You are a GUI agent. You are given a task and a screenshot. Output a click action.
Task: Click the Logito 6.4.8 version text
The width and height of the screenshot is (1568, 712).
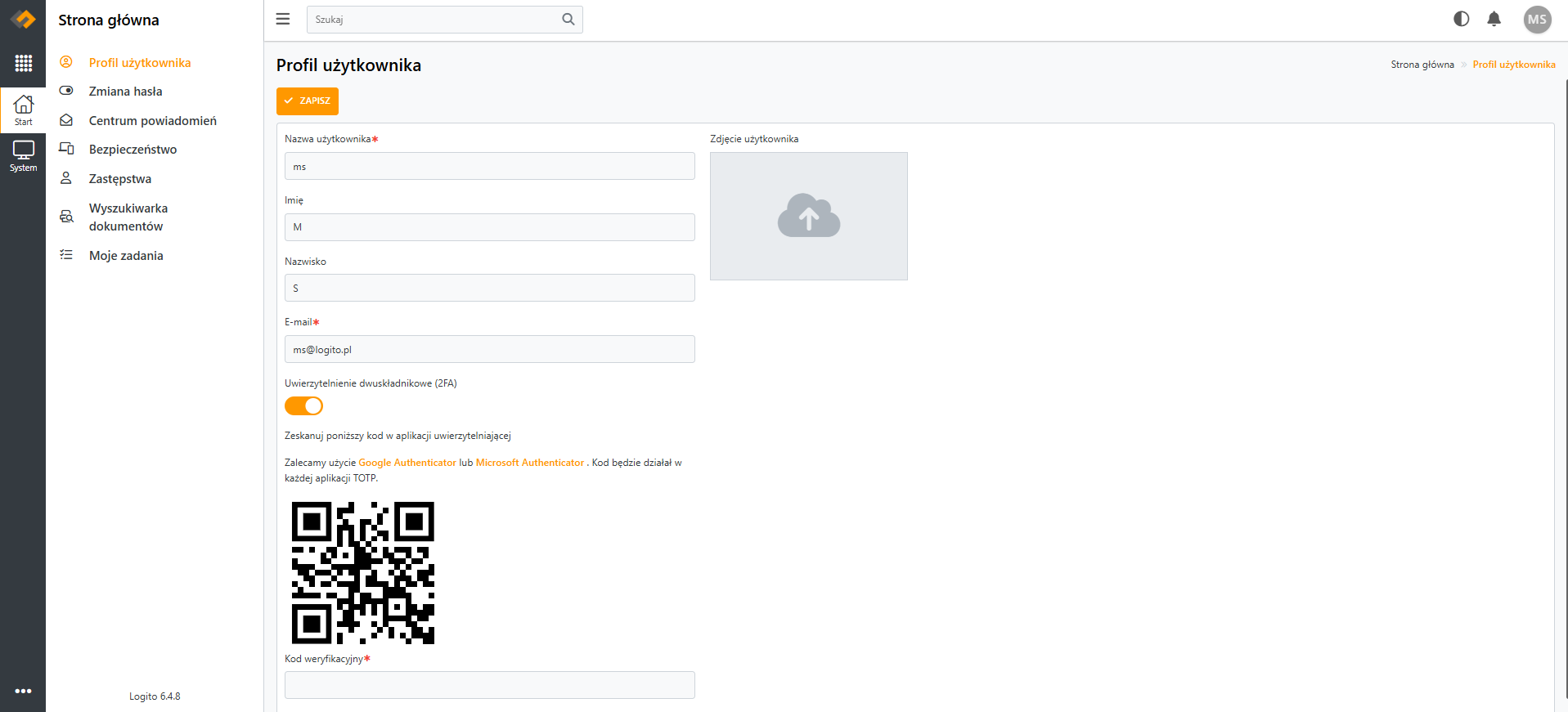[155, 696]
